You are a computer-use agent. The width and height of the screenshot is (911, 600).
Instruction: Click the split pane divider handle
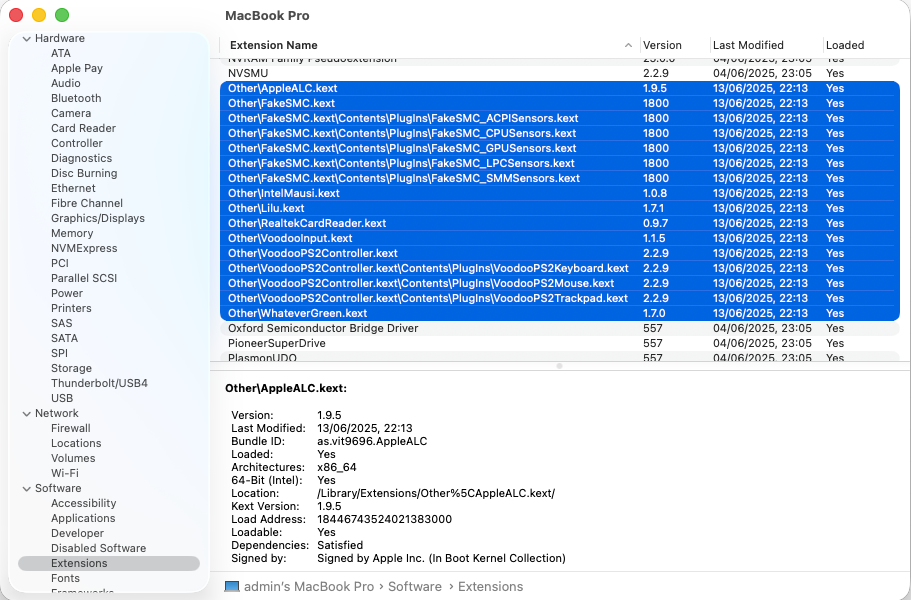[x=559, y=366]
